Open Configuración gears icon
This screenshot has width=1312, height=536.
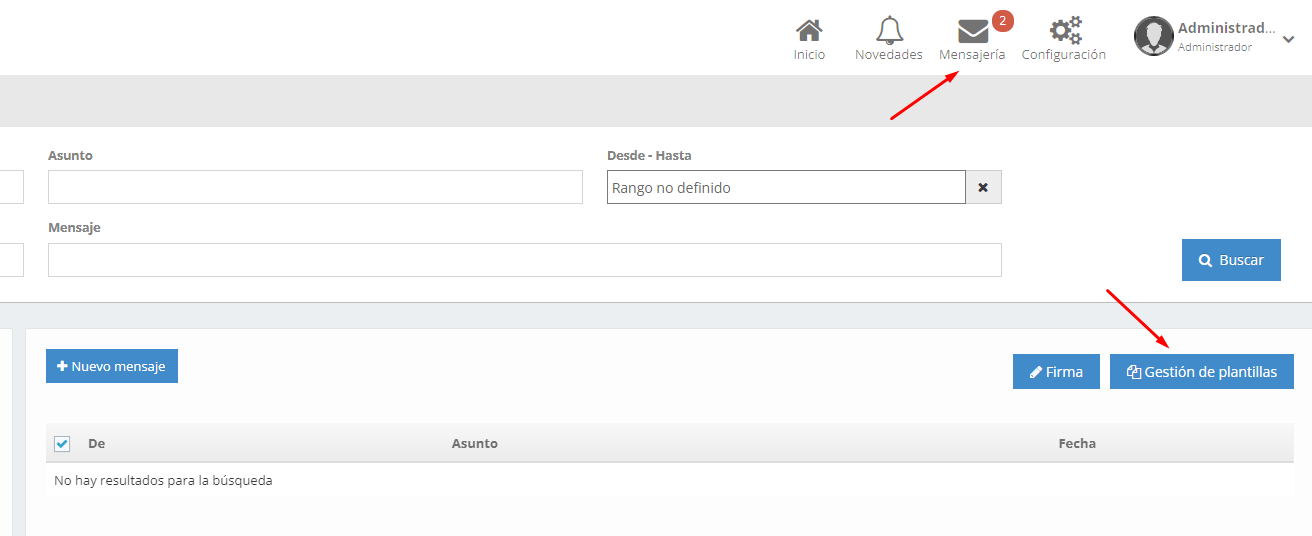click(x=1063, y=30)
